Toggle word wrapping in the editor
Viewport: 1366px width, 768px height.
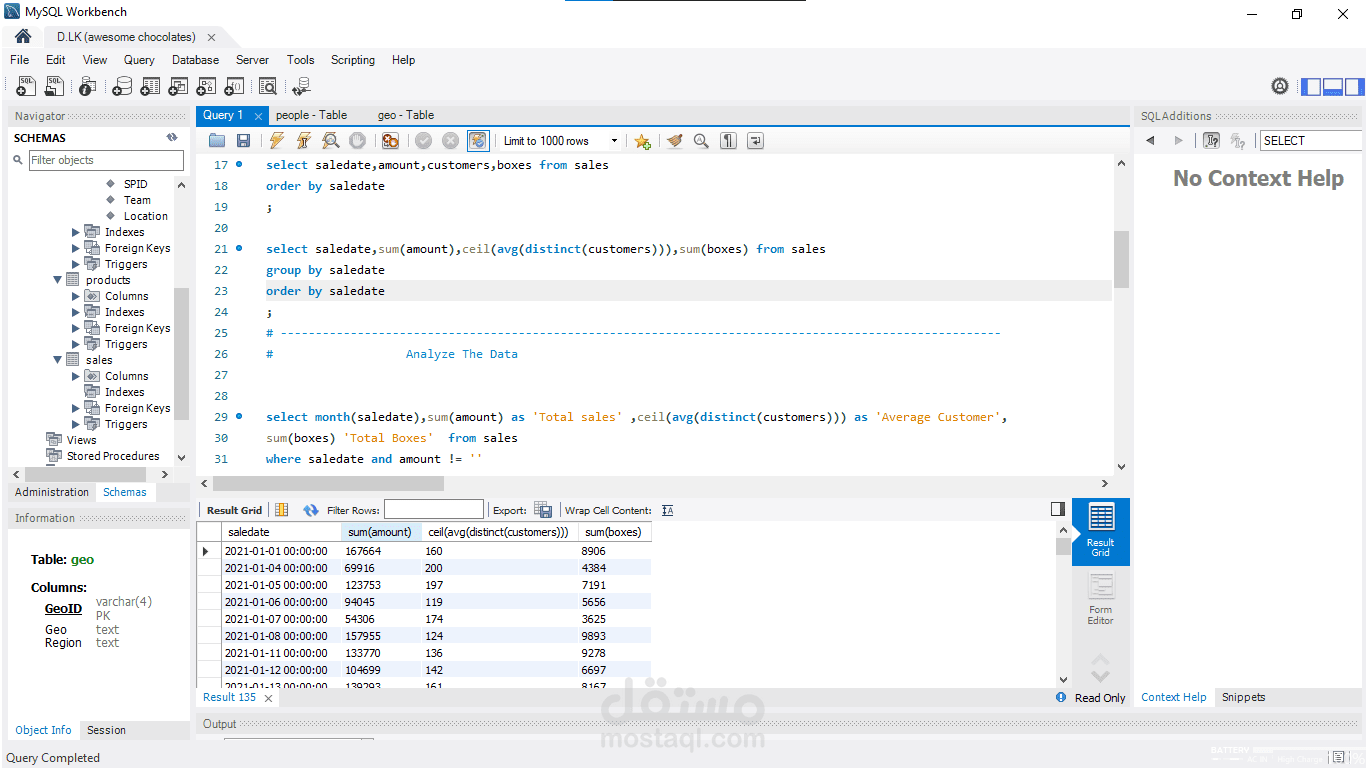click(755, 141)
